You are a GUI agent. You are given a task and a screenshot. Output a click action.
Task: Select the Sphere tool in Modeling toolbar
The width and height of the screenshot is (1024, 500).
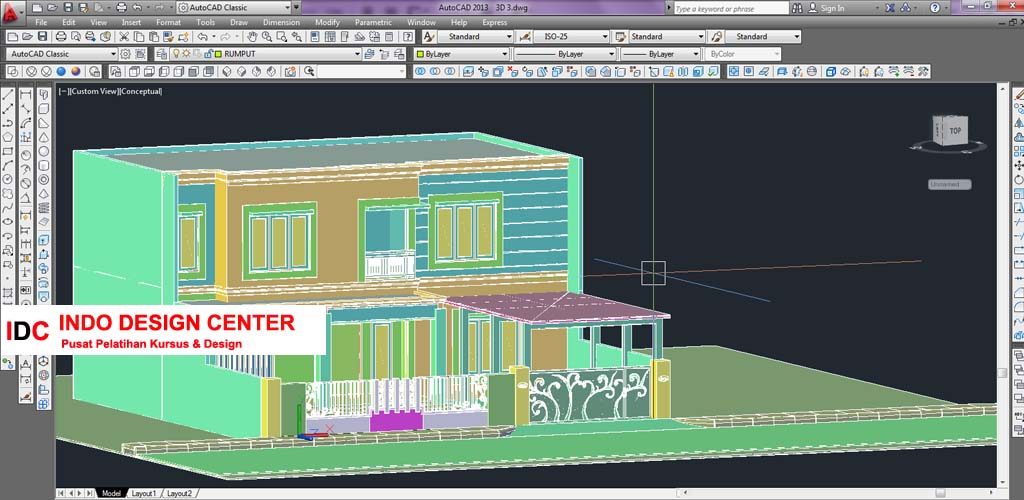point(44,151)
